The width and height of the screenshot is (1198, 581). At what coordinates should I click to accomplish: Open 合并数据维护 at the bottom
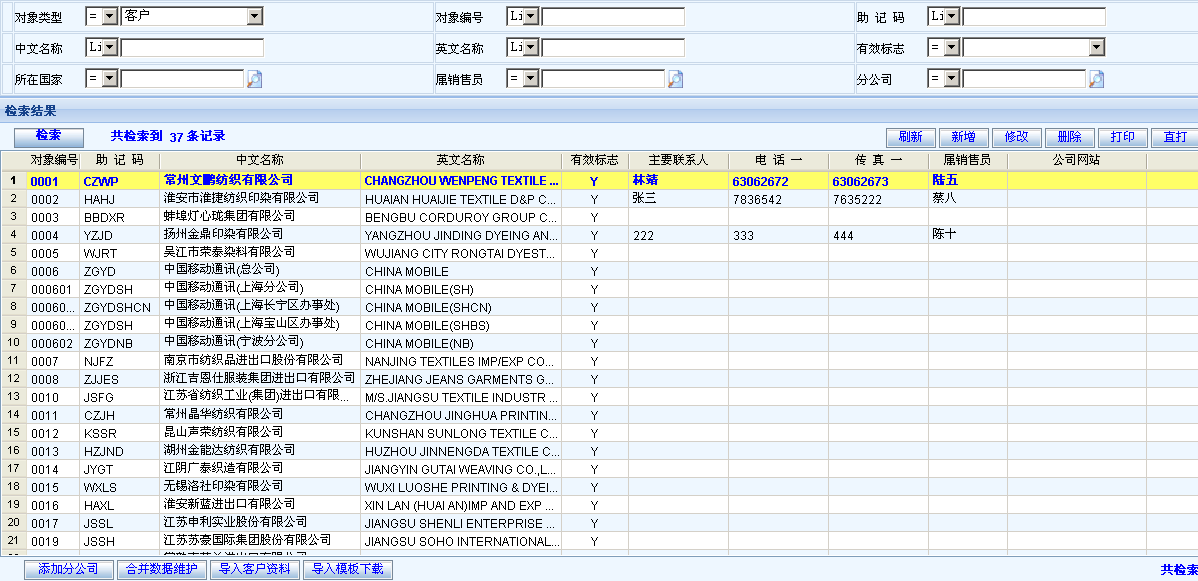click(x=162, y=570)
